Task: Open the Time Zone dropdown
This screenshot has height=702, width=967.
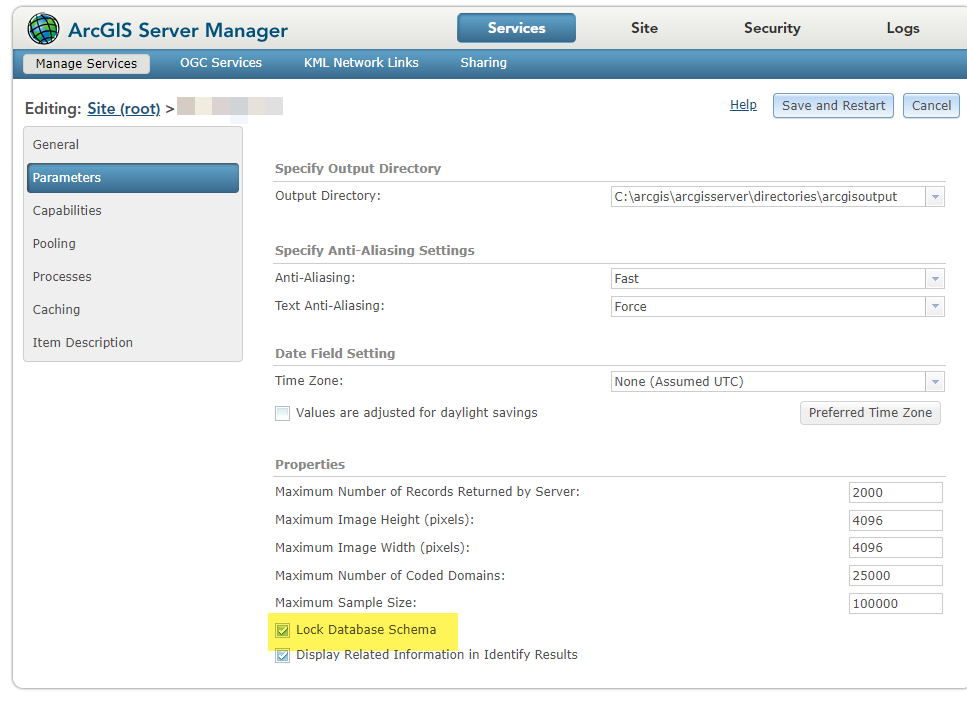Action: click(935, 381)
